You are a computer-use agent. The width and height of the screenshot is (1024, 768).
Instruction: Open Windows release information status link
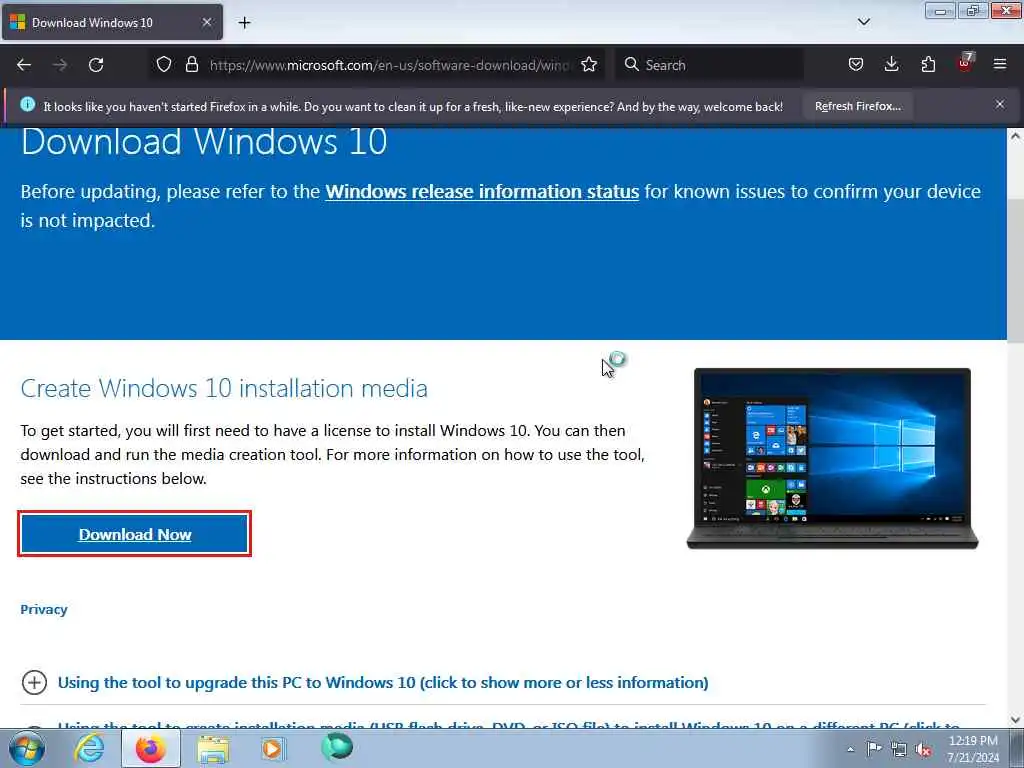tap(482, 191)
